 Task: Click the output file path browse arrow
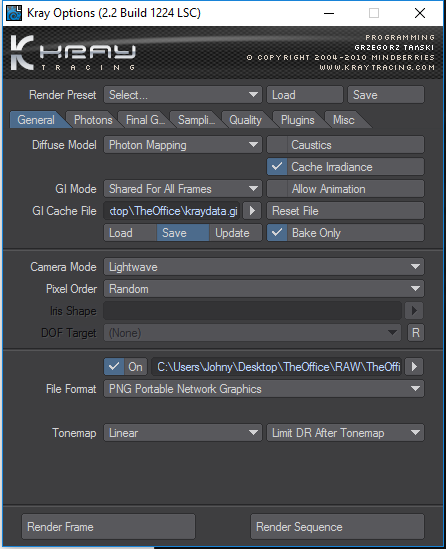[x=414, y=367]
